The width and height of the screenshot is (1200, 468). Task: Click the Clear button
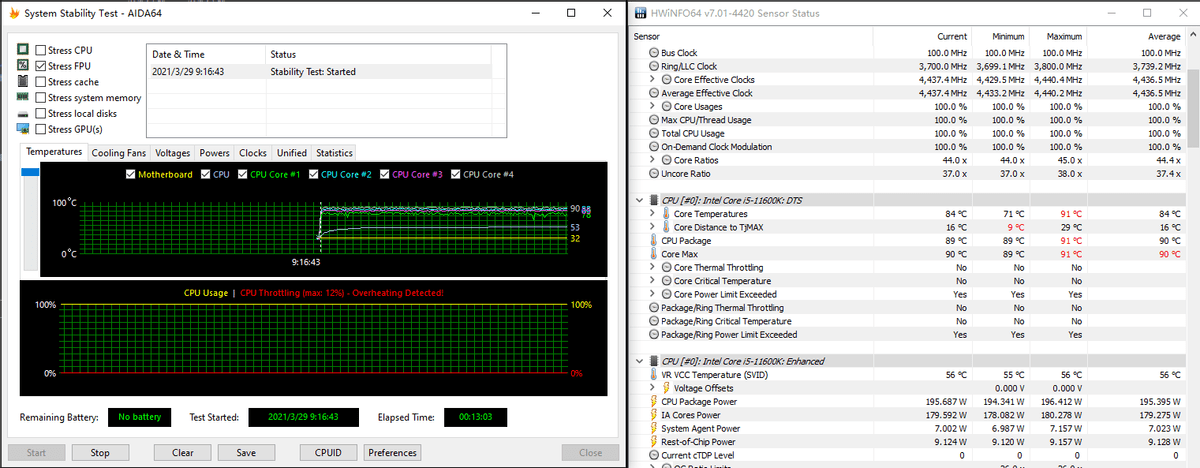click(x=183, y=452)
